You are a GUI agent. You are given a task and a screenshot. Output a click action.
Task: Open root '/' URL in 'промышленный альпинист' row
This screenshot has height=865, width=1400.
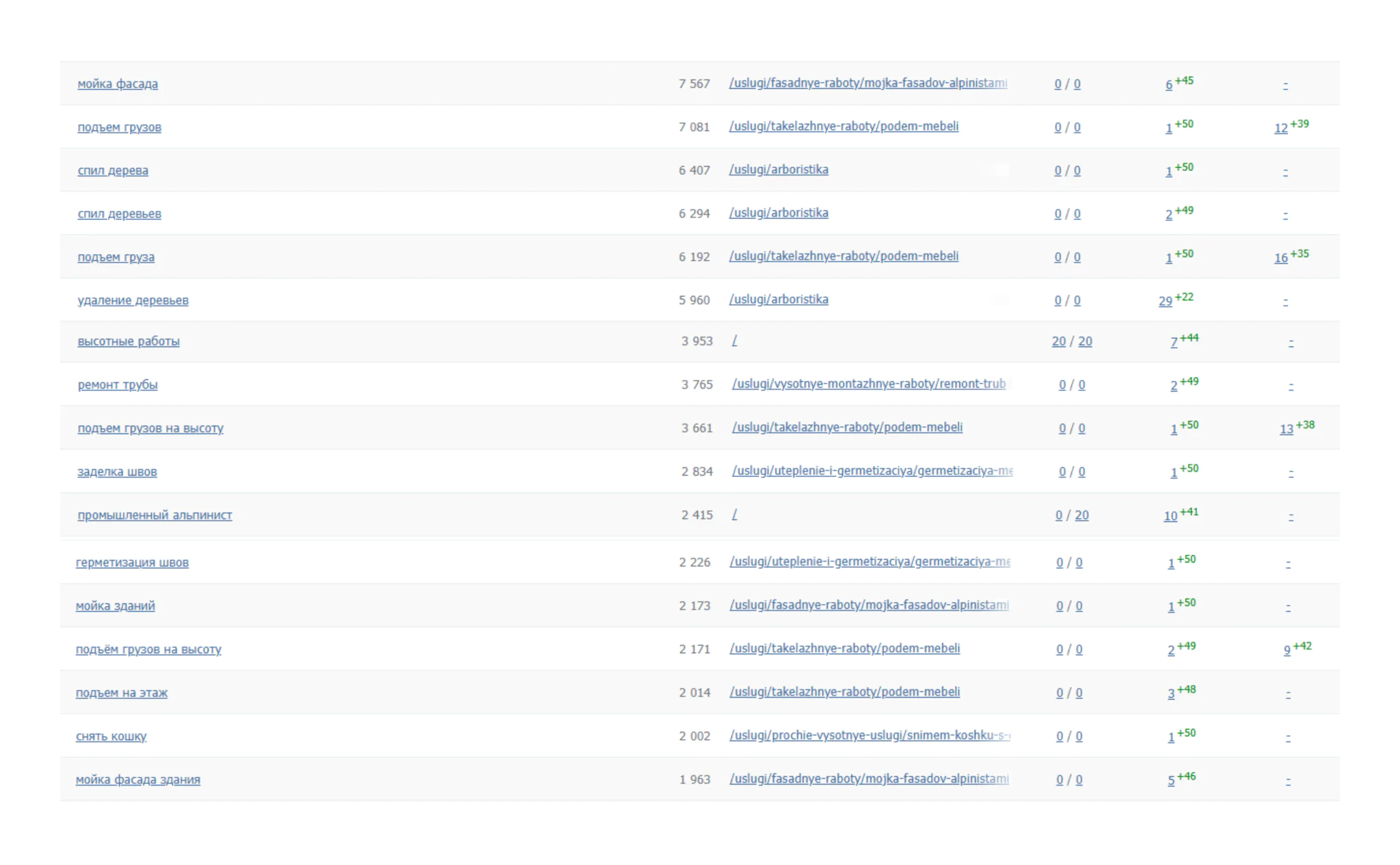click(734, 514)
